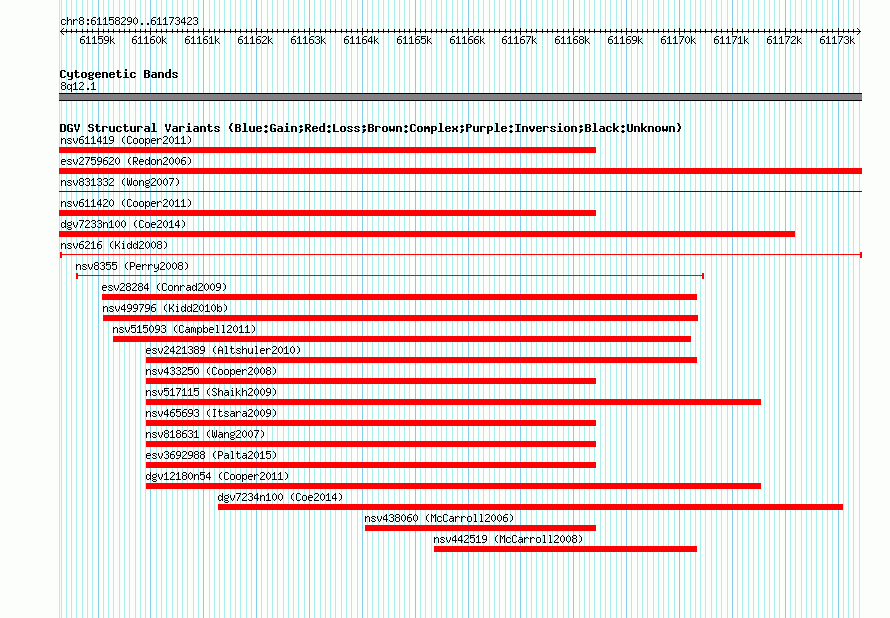Click the thin red line of nsv8355
Viewport: 890px width, 618px height.
(x=390, y=276)
